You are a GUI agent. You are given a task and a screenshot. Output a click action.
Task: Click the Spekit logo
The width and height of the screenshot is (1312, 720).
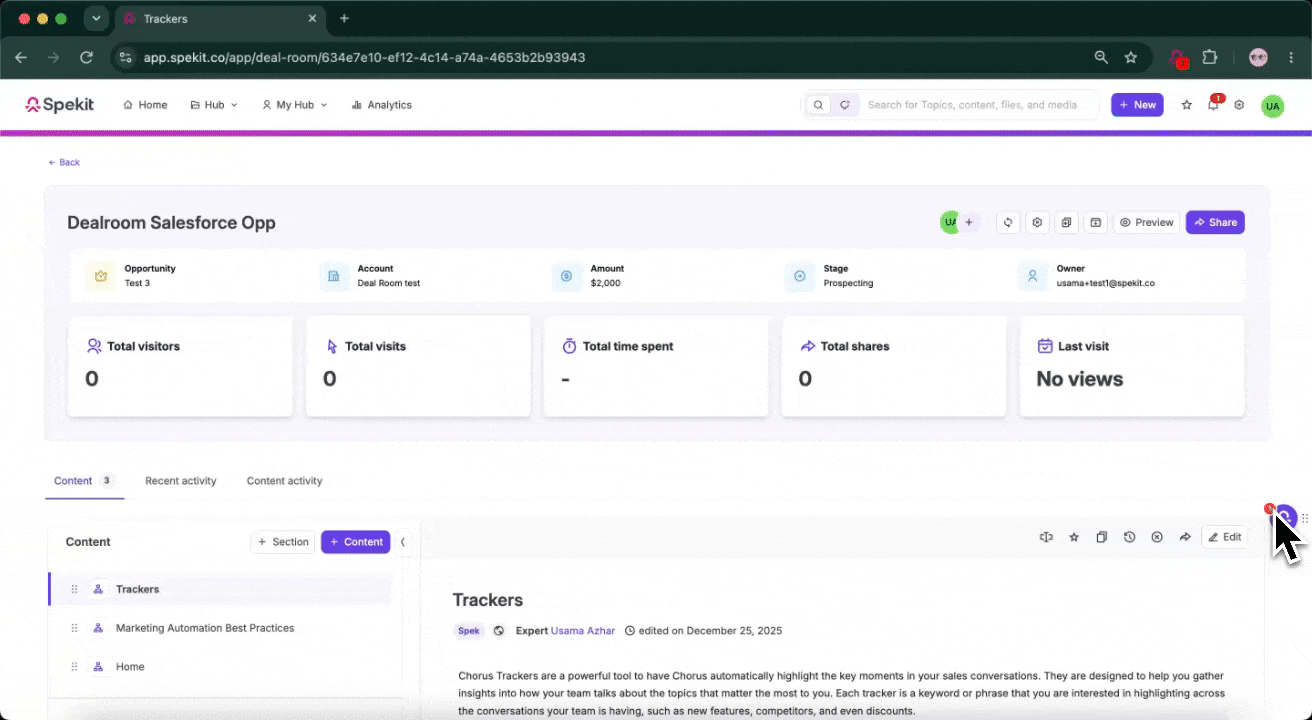coord(61,105)
